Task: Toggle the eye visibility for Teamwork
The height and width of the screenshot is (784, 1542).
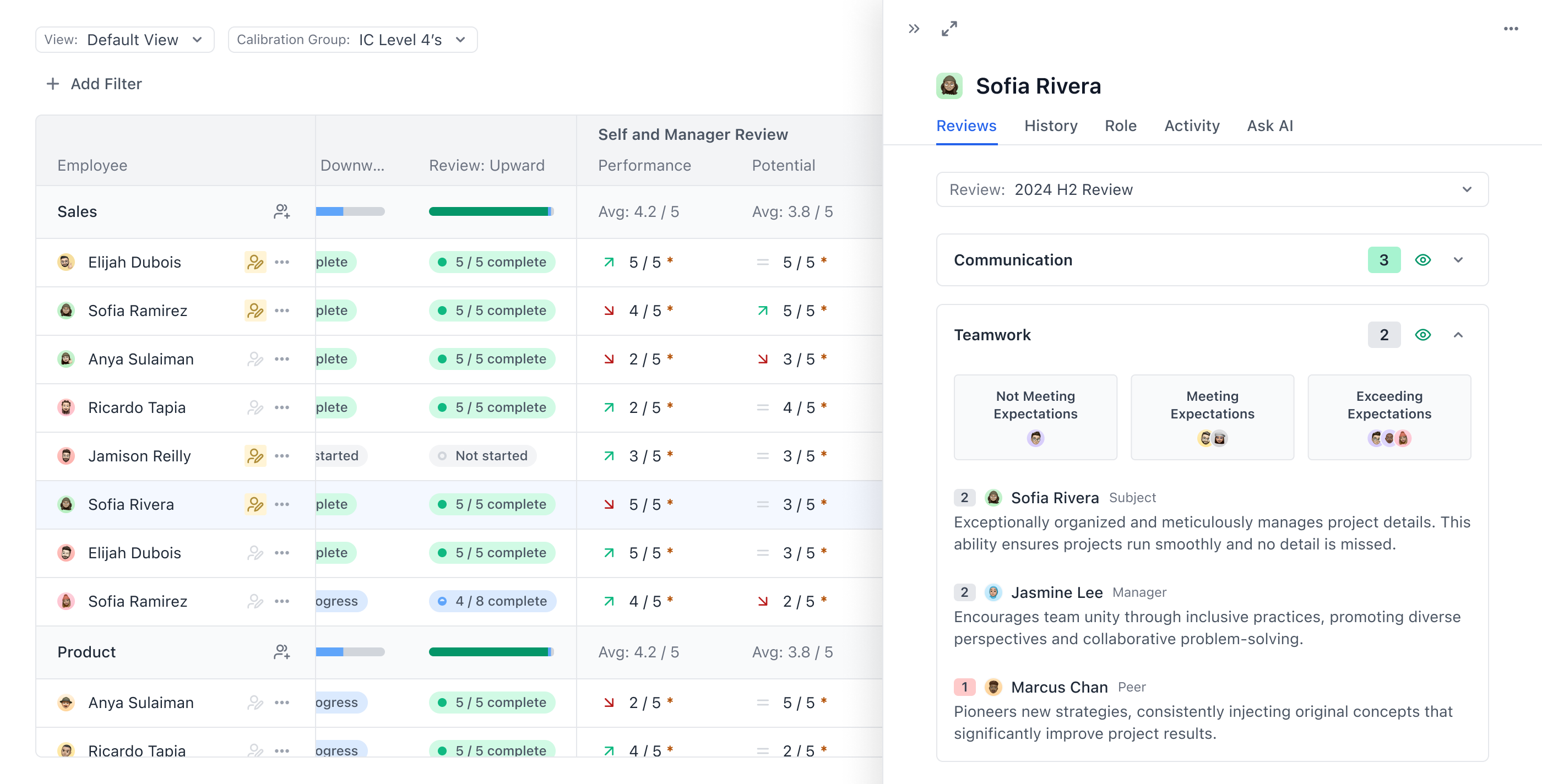Action: click(1422, 335)
